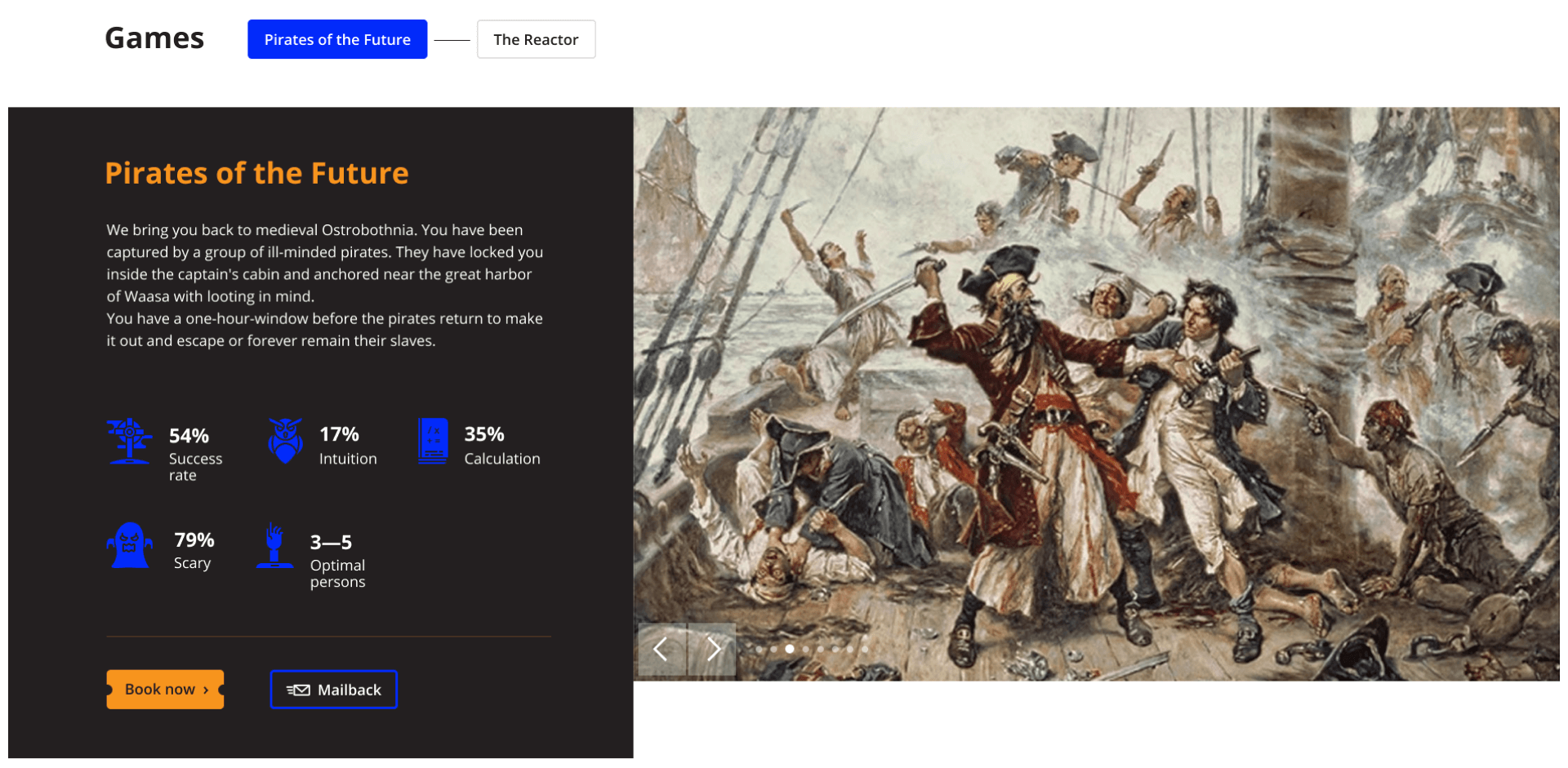The height and width of the screenshot is (768, 1568).
Task: Click the orange Book now button
Action: coord(165,690)
